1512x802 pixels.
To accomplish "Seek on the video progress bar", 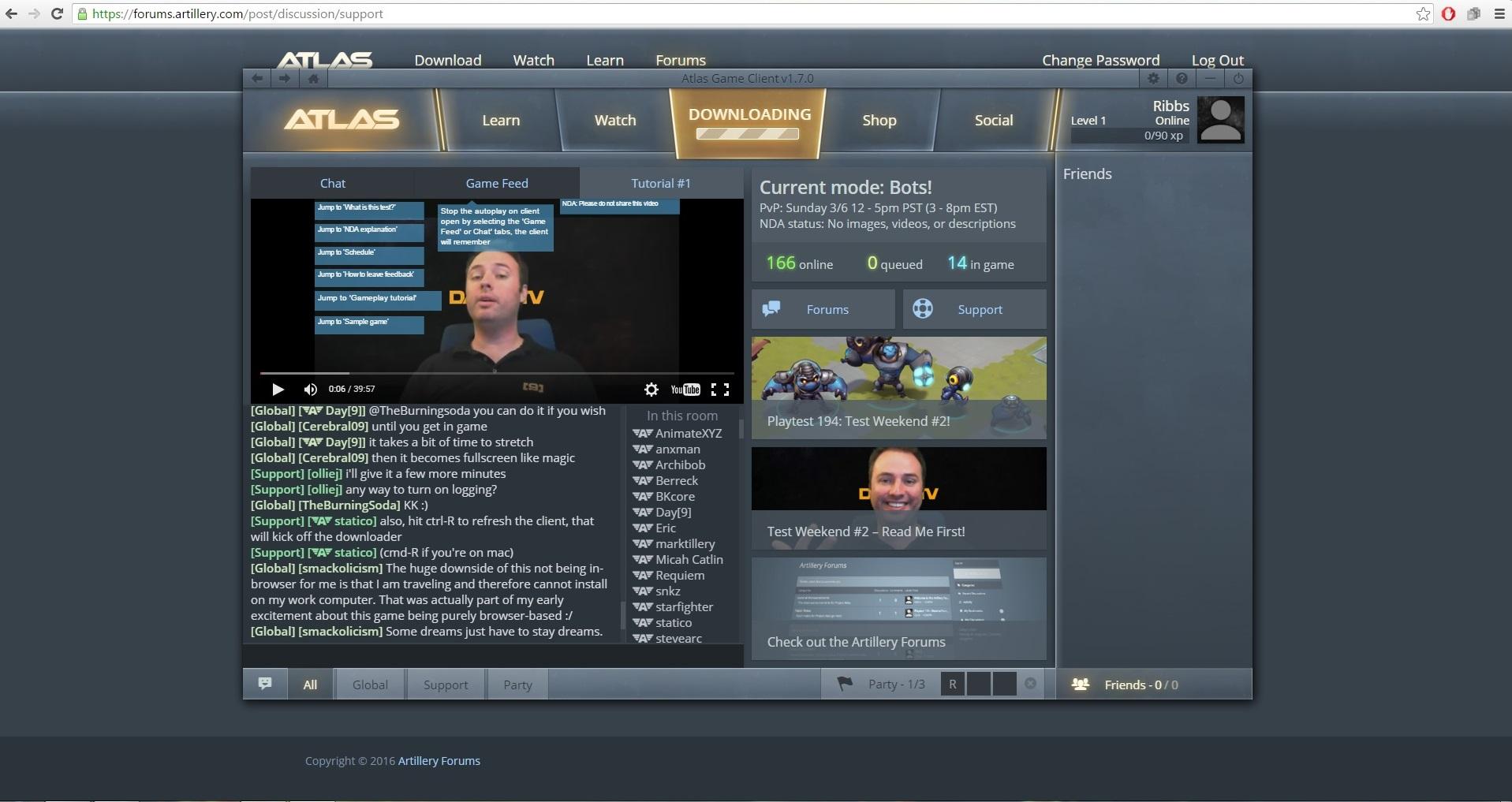I will (x=497, y=373).
